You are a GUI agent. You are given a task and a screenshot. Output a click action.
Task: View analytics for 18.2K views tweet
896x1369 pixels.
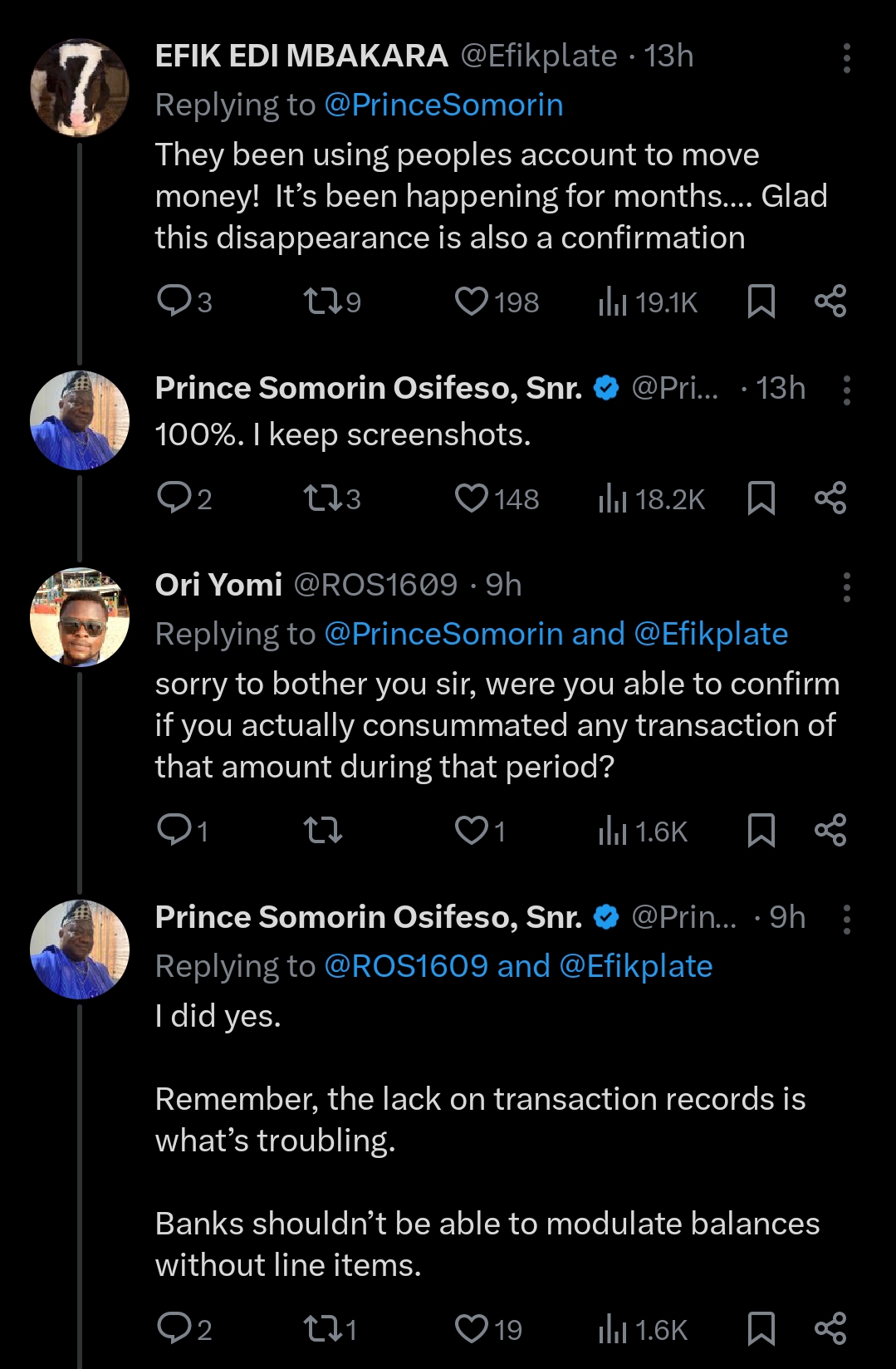pos(651,498)
